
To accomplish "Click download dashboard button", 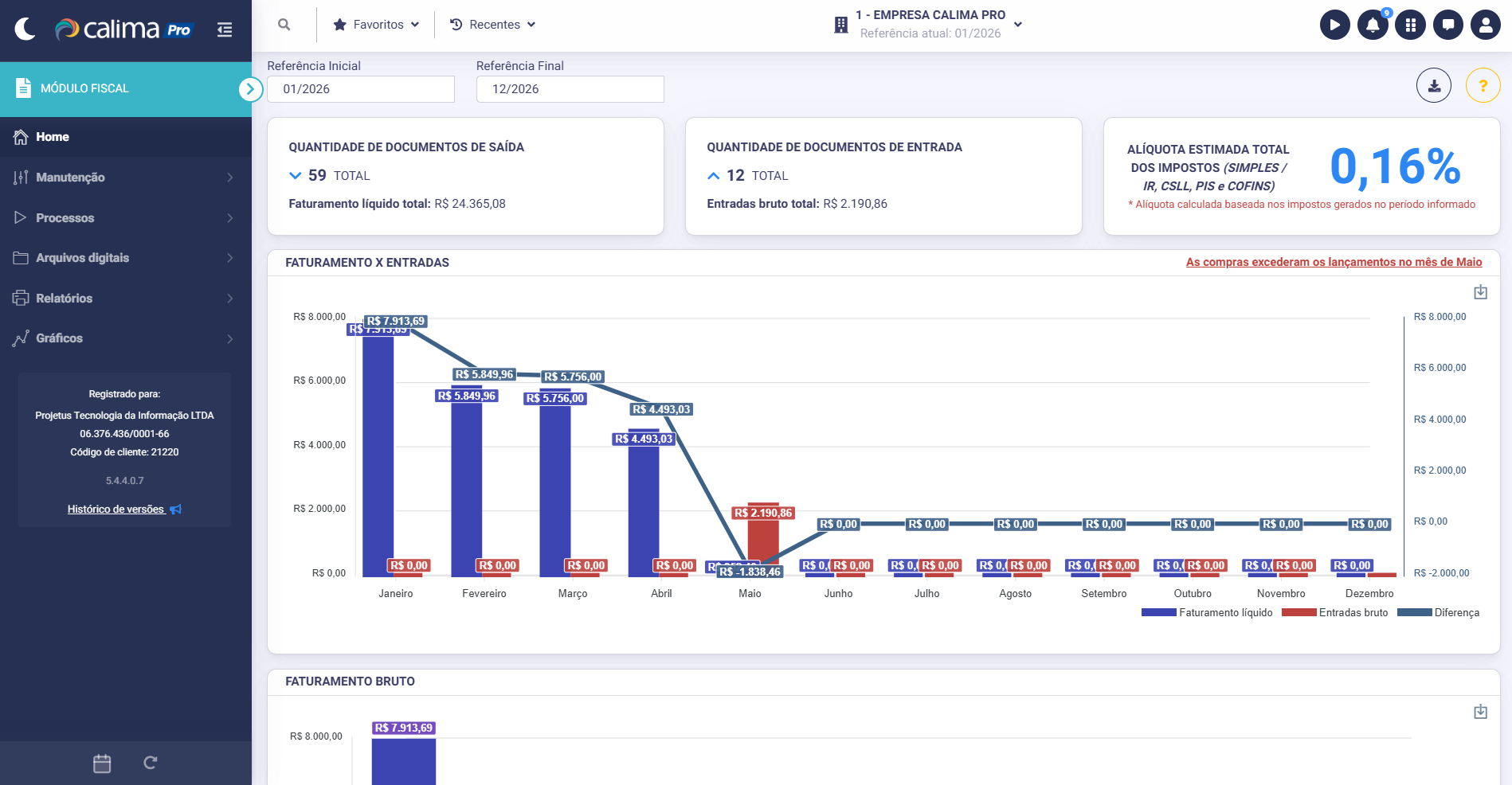I will [1434, 85].
